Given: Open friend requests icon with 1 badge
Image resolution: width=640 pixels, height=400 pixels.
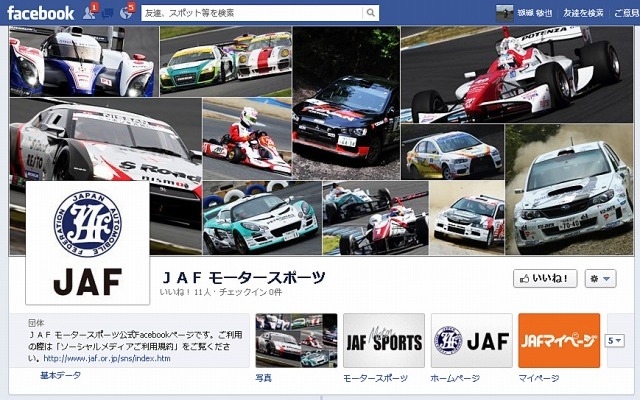Looking at the screenshot, I should click(x=90, y=13).
